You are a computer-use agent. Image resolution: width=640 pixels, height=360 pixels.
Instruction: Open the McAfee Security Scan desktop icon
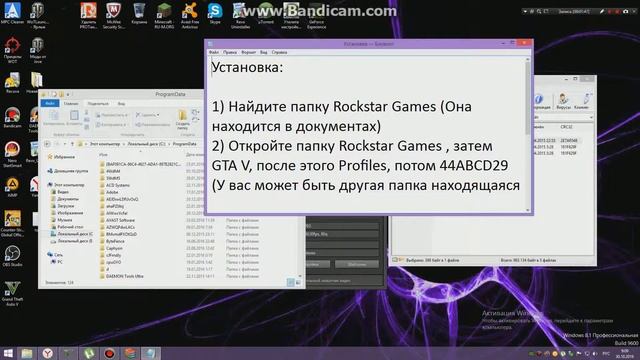[113, 16]
